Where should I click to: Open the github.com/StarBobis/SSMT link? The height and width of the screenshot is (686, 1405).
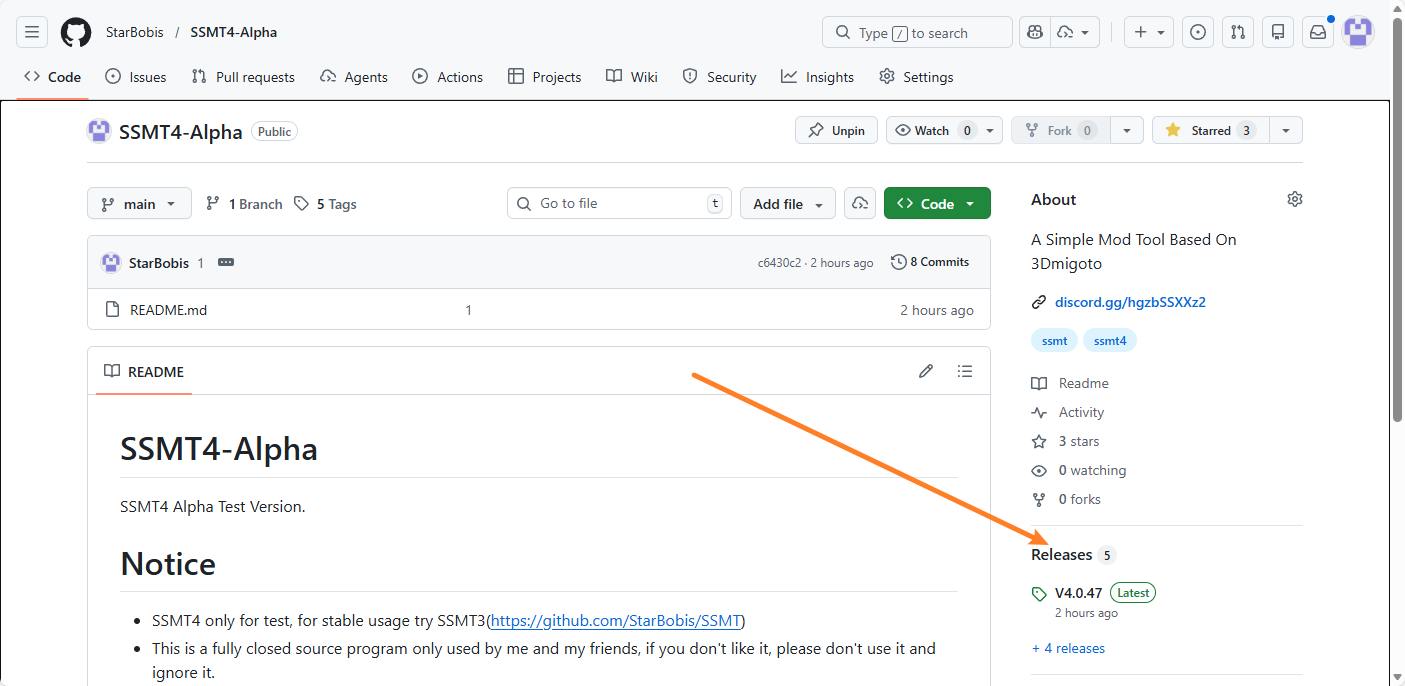616,620
